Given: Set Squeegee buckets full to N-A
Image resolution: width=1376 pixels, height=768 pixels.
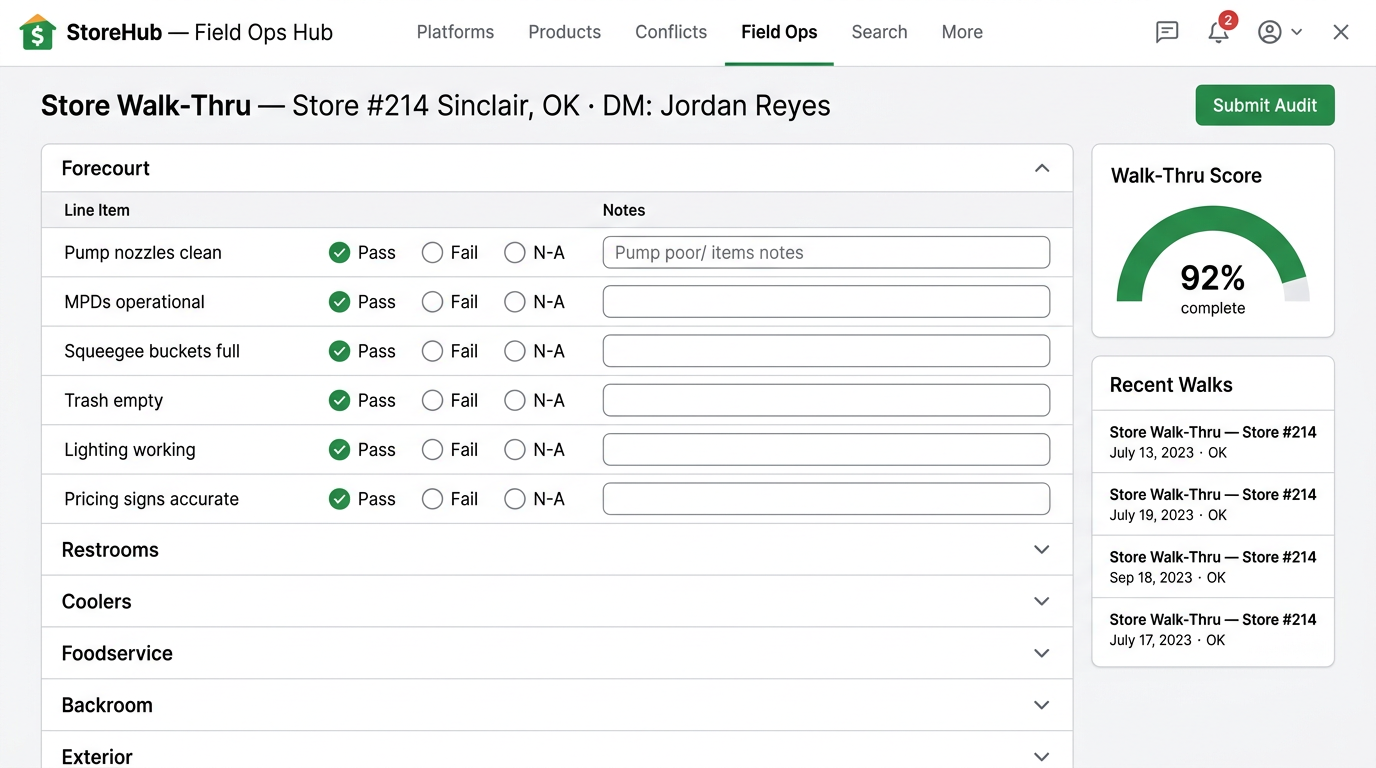Looking at the screenshot, I should coord(515,351).
